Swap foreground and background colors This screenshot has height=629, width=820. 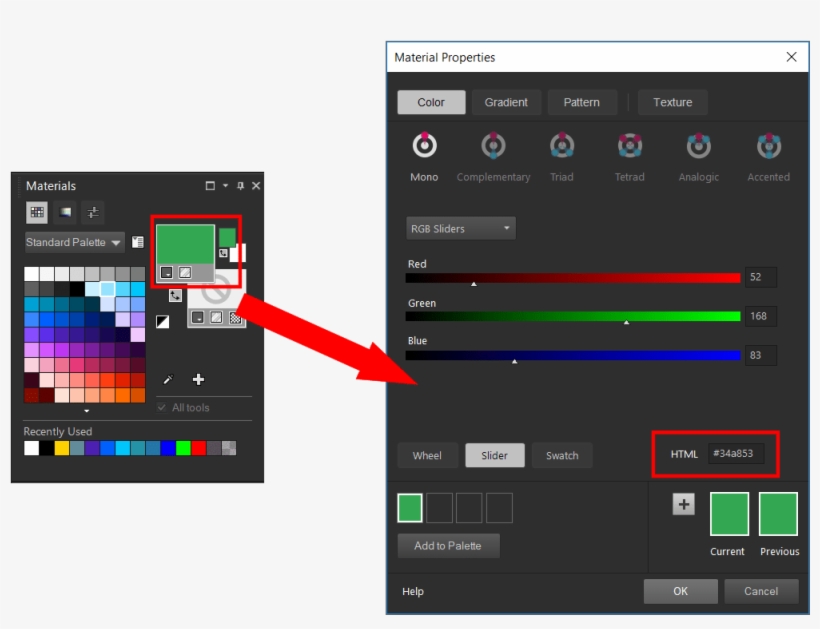coord(174,297)
